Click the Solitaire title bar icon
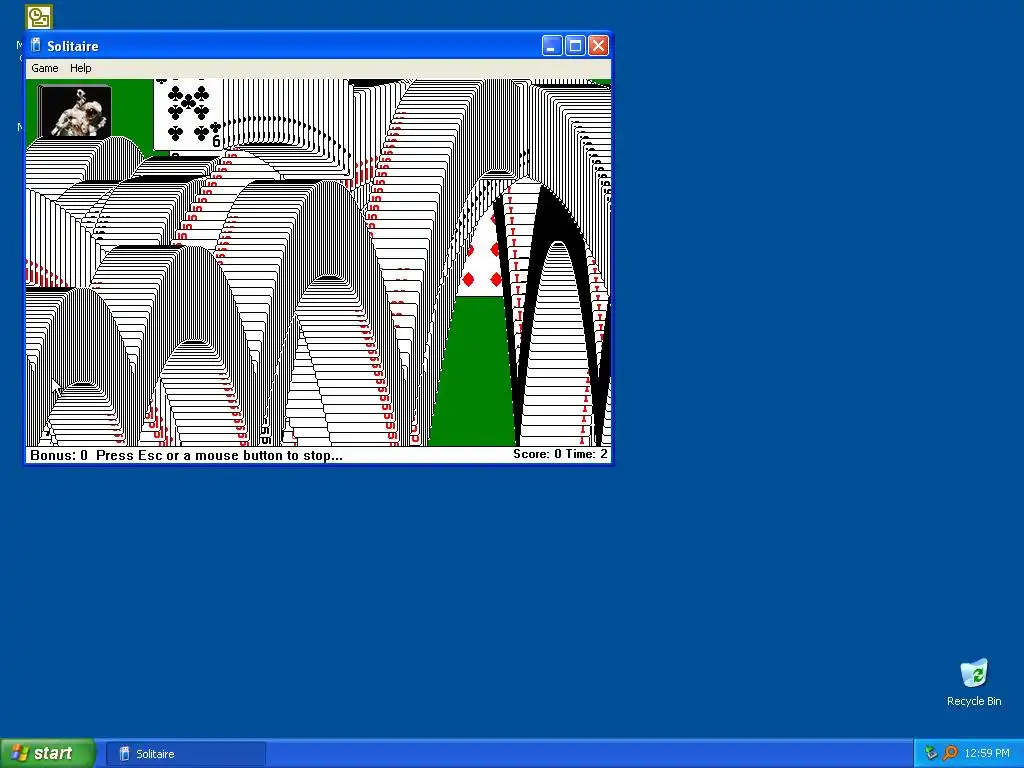This screenshot has width=1024, height=768. click(x=36, y=46)
